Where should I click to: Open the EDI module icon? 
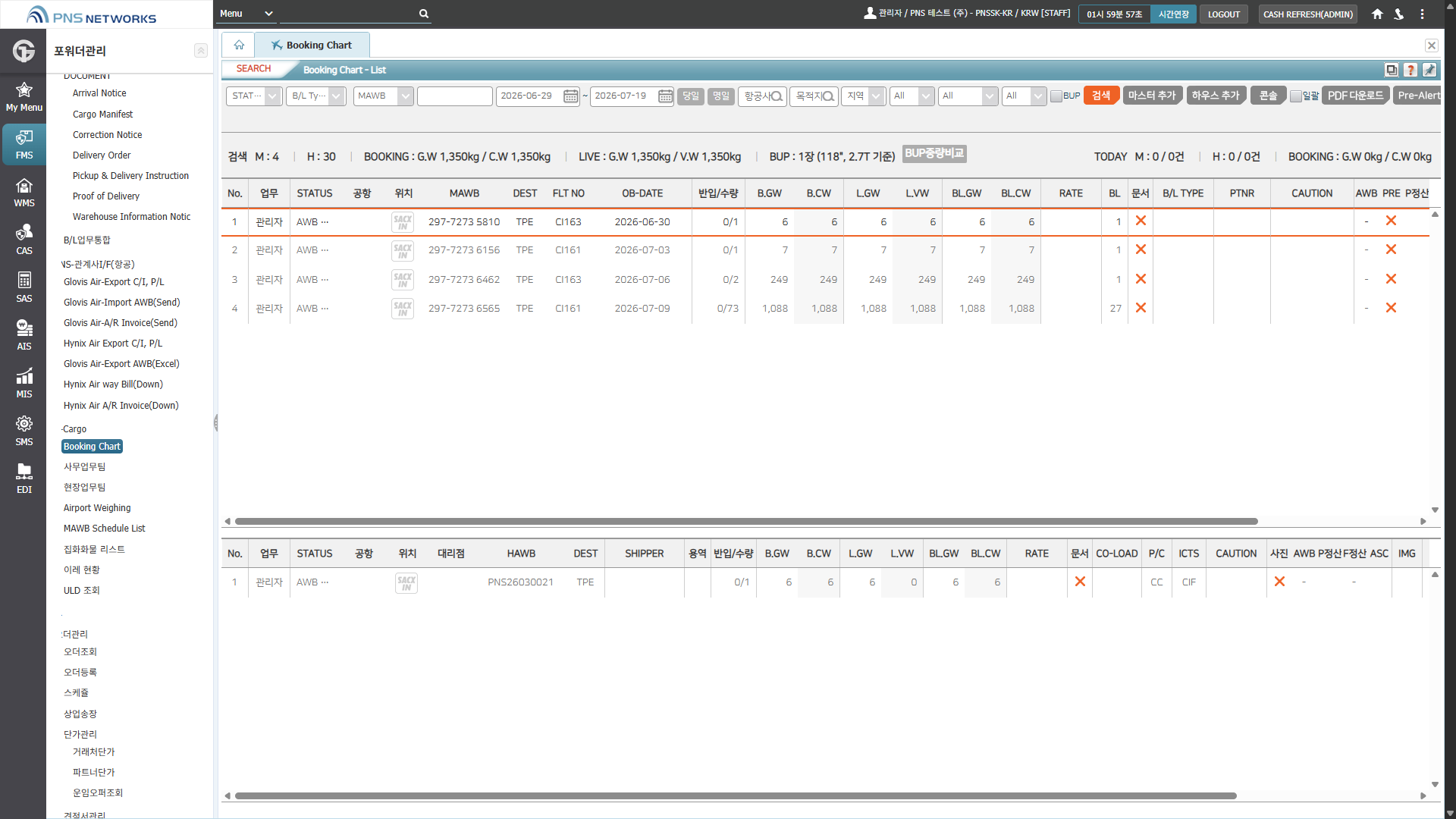(x=24, y=479)
